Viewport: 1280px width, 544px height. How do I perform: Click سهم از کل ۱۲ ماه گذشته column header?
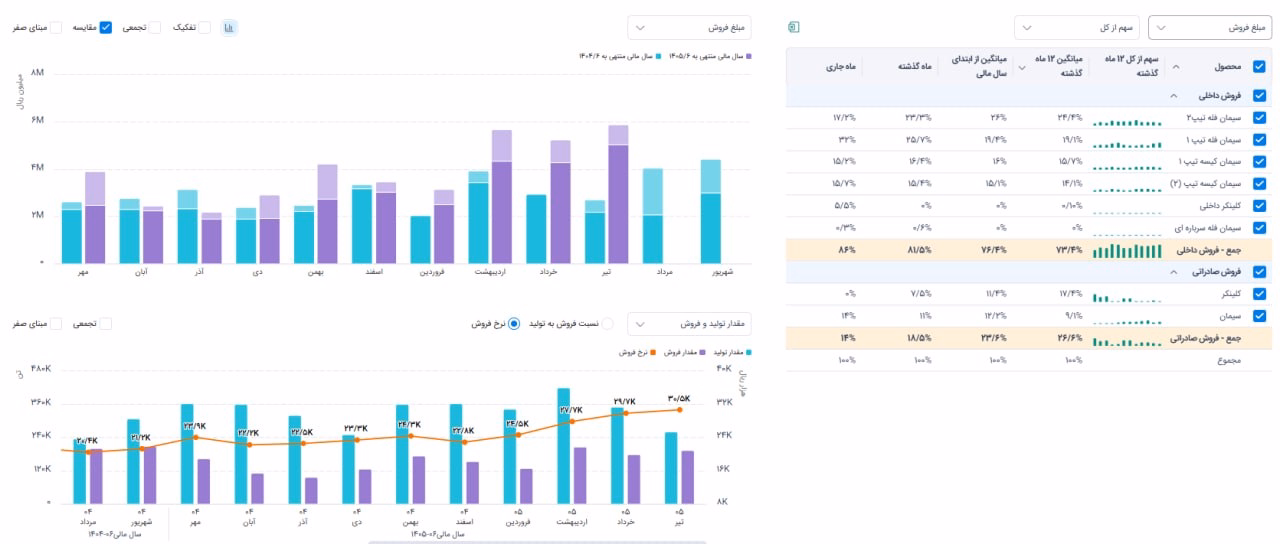[1127, 67]
